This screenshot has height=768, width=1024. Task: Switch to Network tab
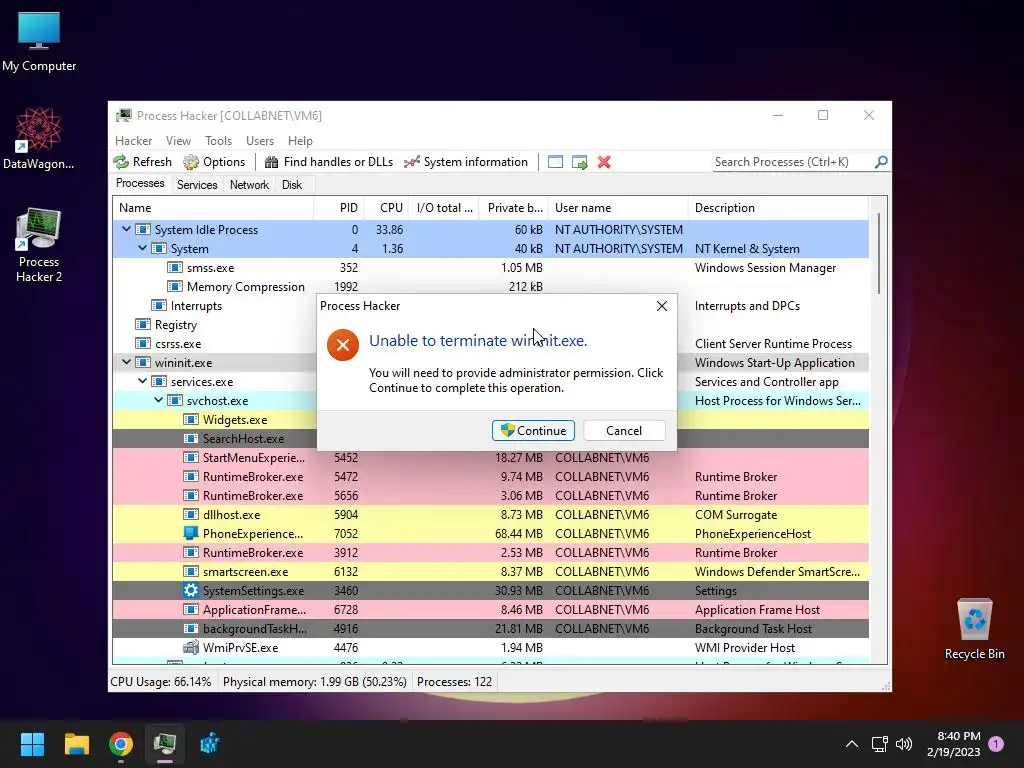pyautogui.click(x=249, y=185)
